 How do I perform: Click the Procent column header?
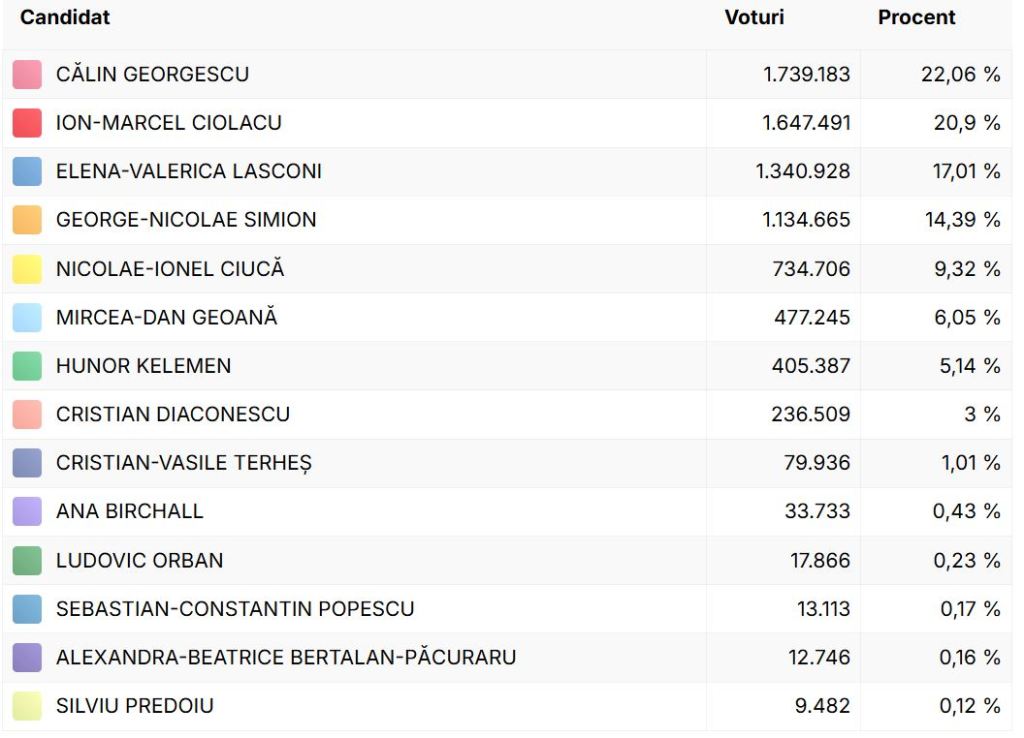[916, 18]
